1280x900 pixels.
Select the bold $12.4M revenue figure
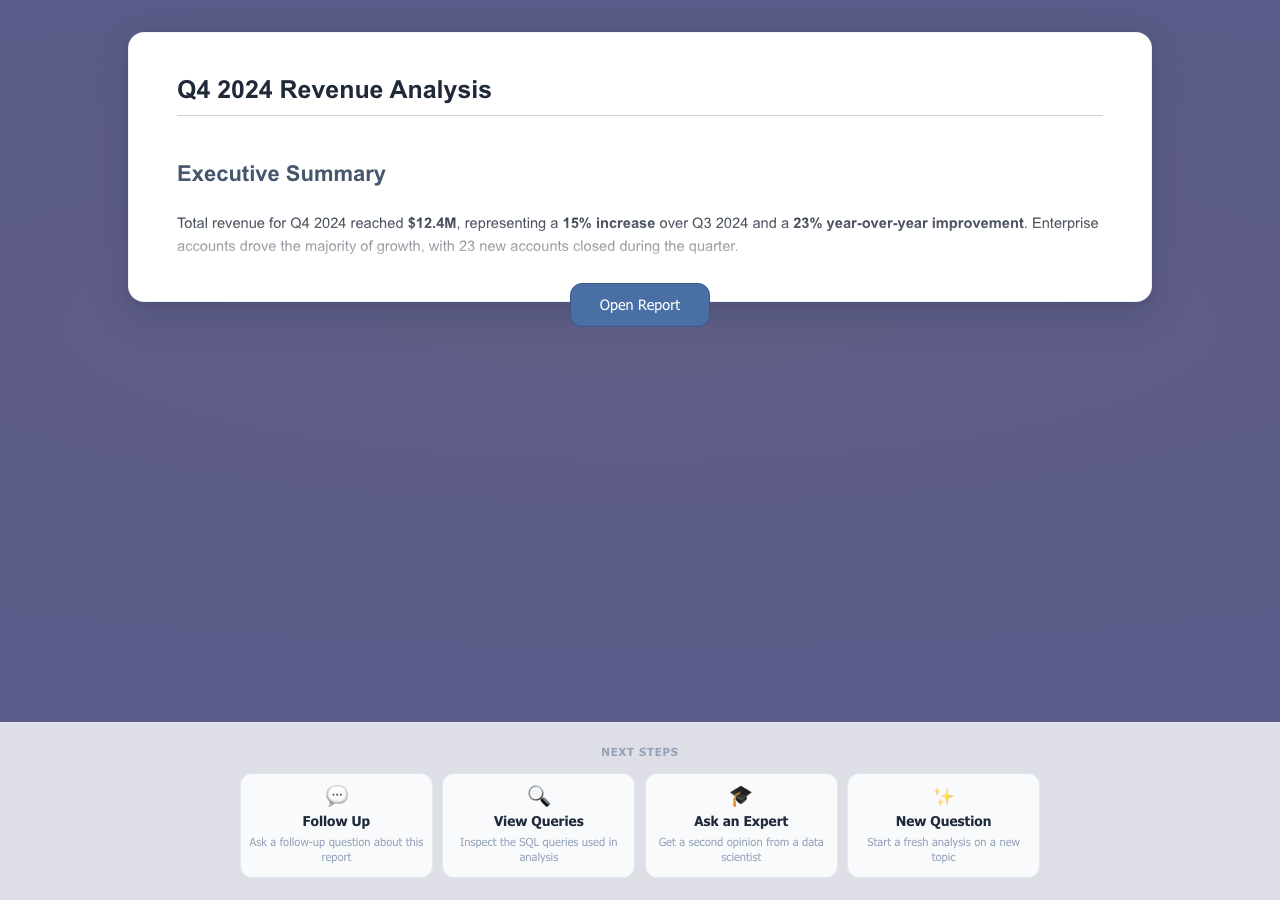(x=431, y=223)
